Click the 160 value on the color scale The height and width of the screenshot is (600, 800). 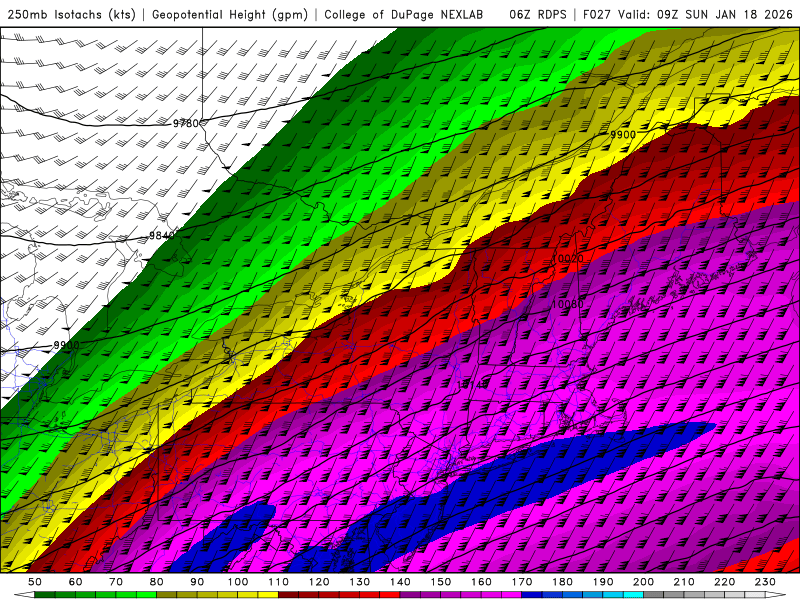[482, 582]
